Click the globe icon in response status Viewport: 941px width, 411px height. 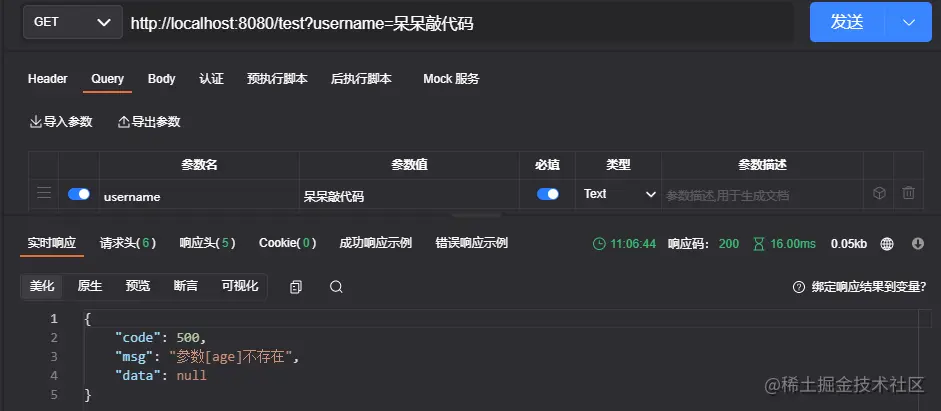887,244
